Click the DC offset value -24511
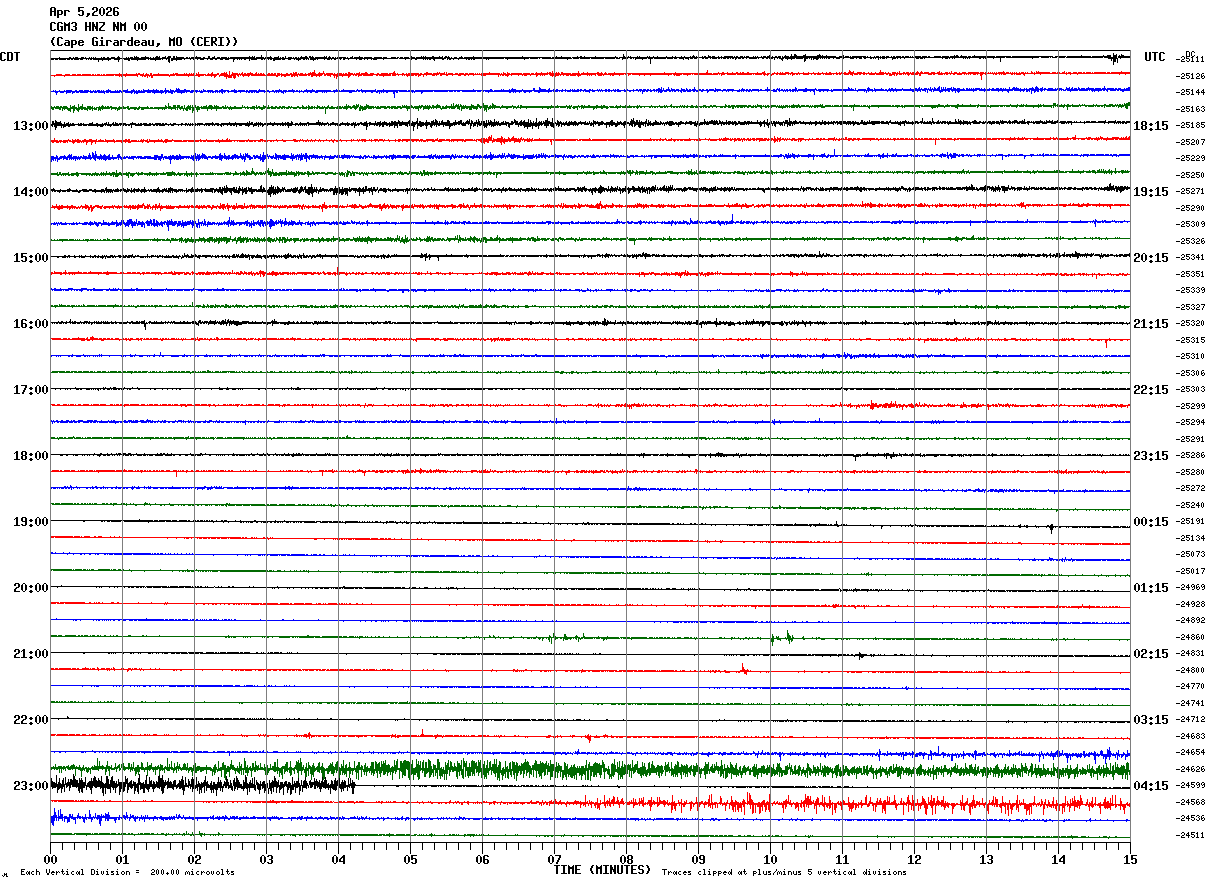 coord(1191,835)
